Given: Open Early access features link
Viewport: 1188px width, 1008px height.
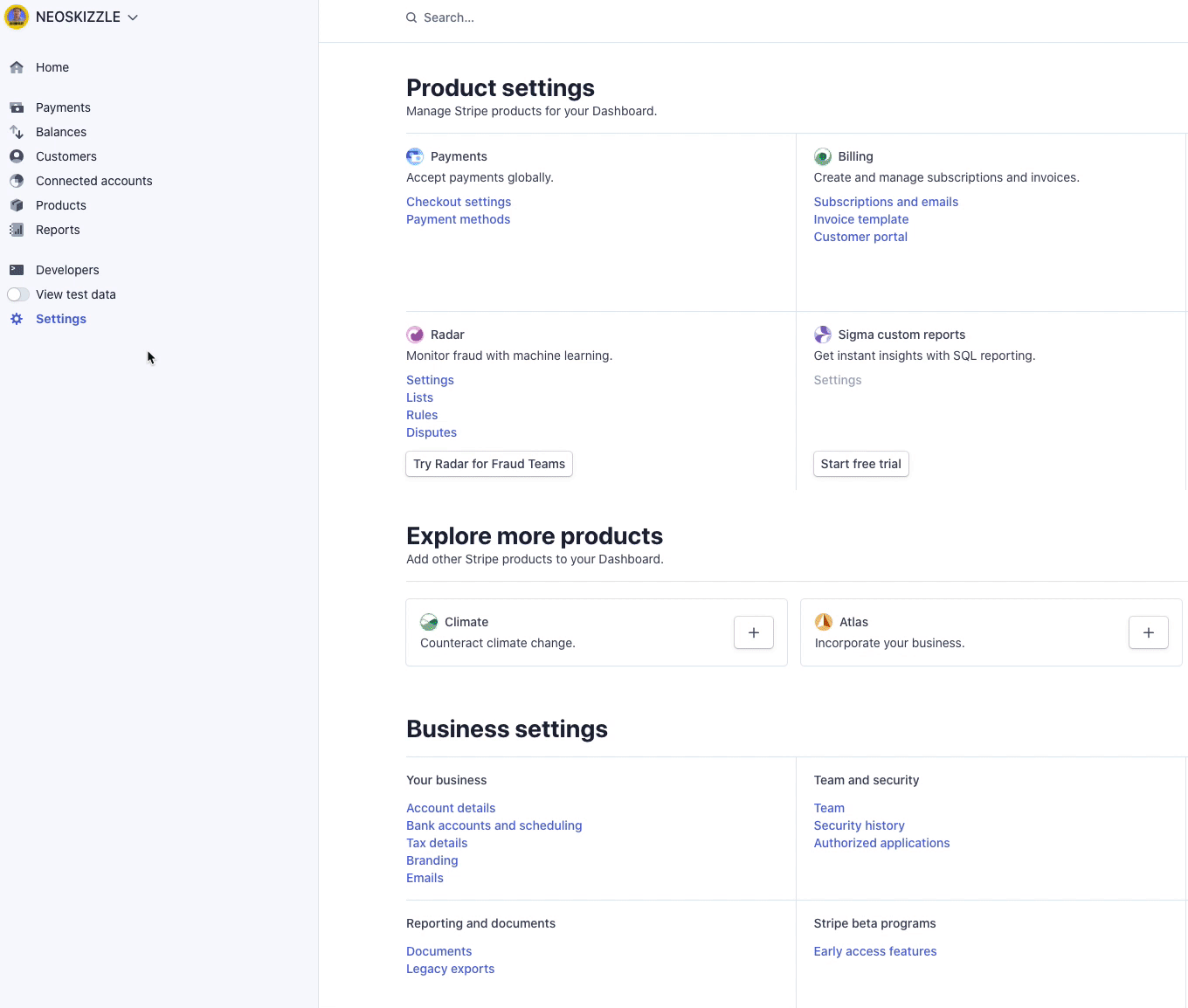Looking at the screenshot, I should (875, 951).
